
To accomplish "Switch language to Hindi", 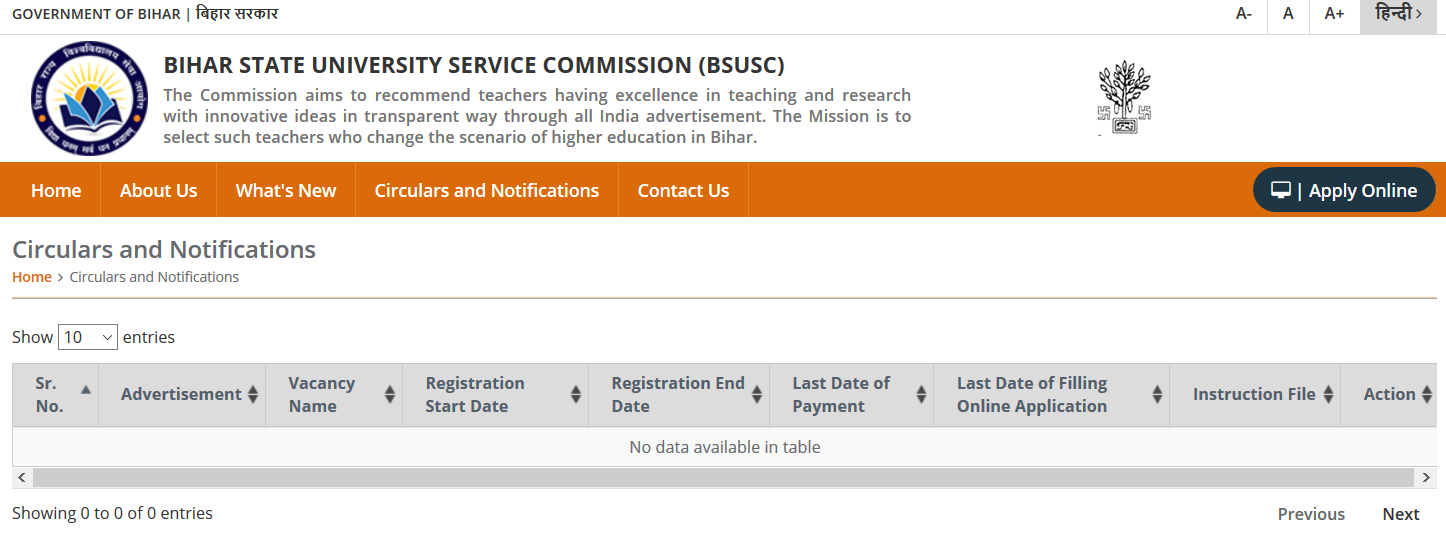I will pyautogui.click(x=1398, y=14).
